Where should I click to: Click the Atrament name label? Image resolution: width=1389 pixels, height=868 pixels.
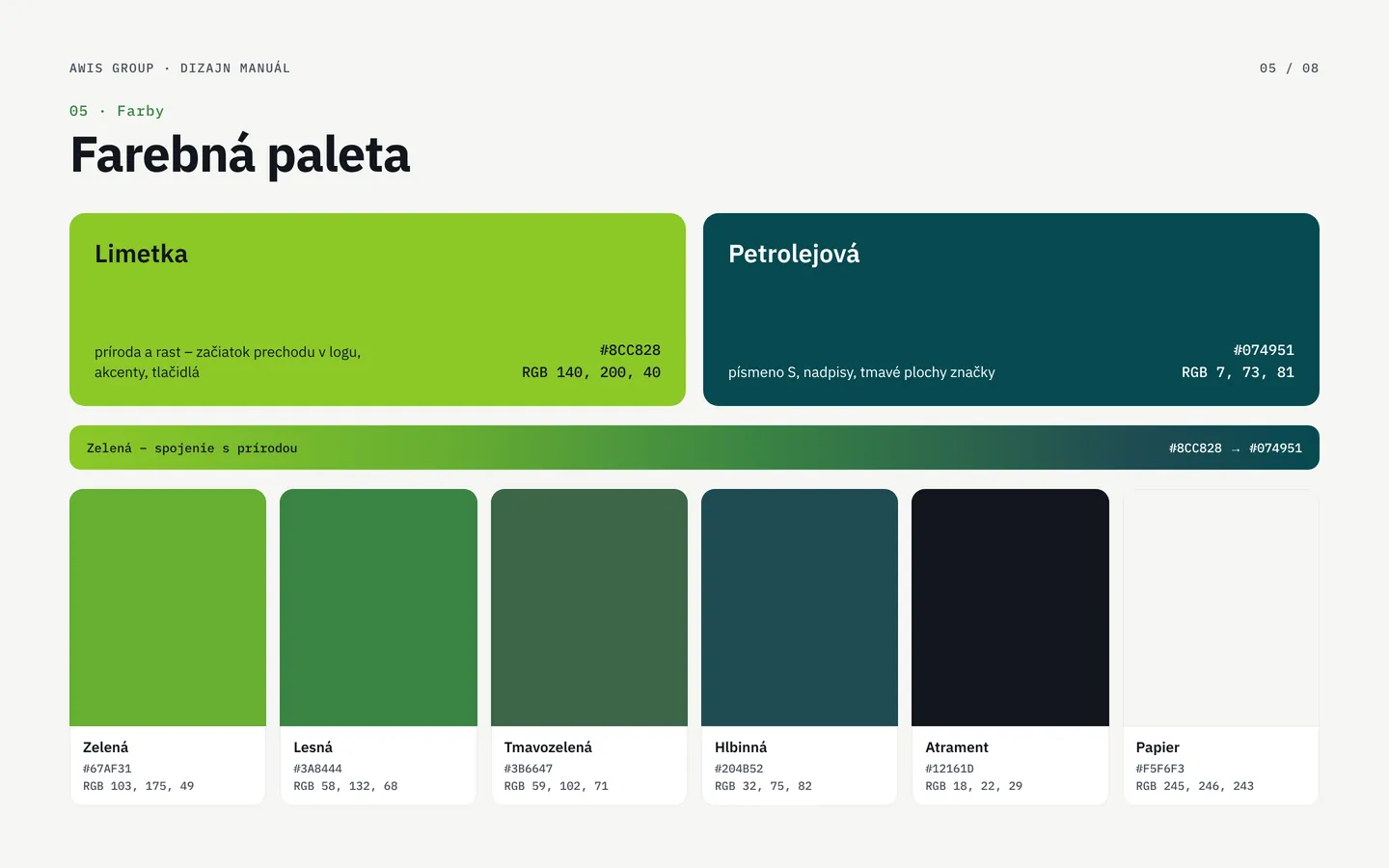957,747
